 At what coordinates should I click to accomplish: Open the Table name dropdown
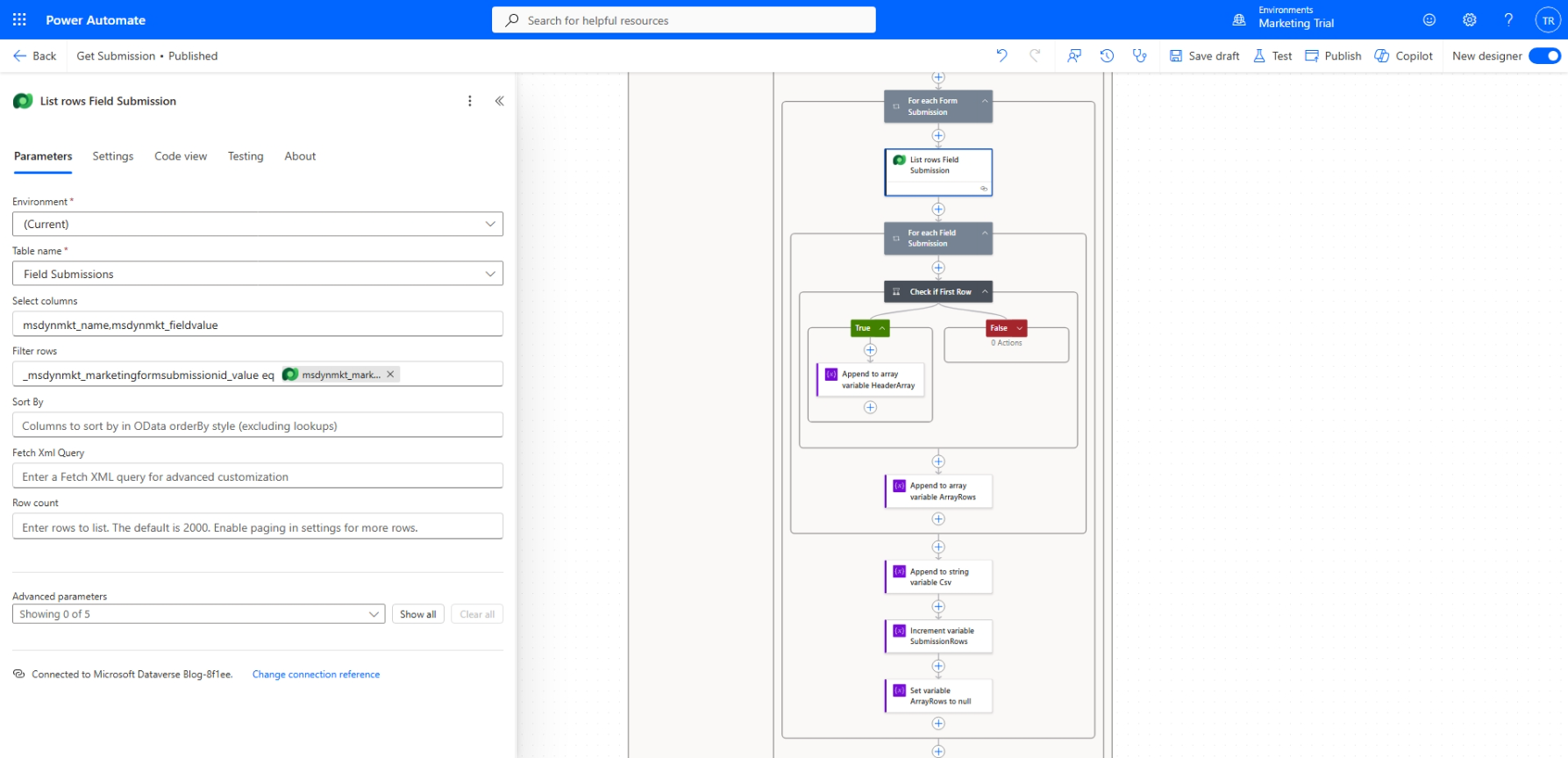pyautogui.click(x=258, y=274)
